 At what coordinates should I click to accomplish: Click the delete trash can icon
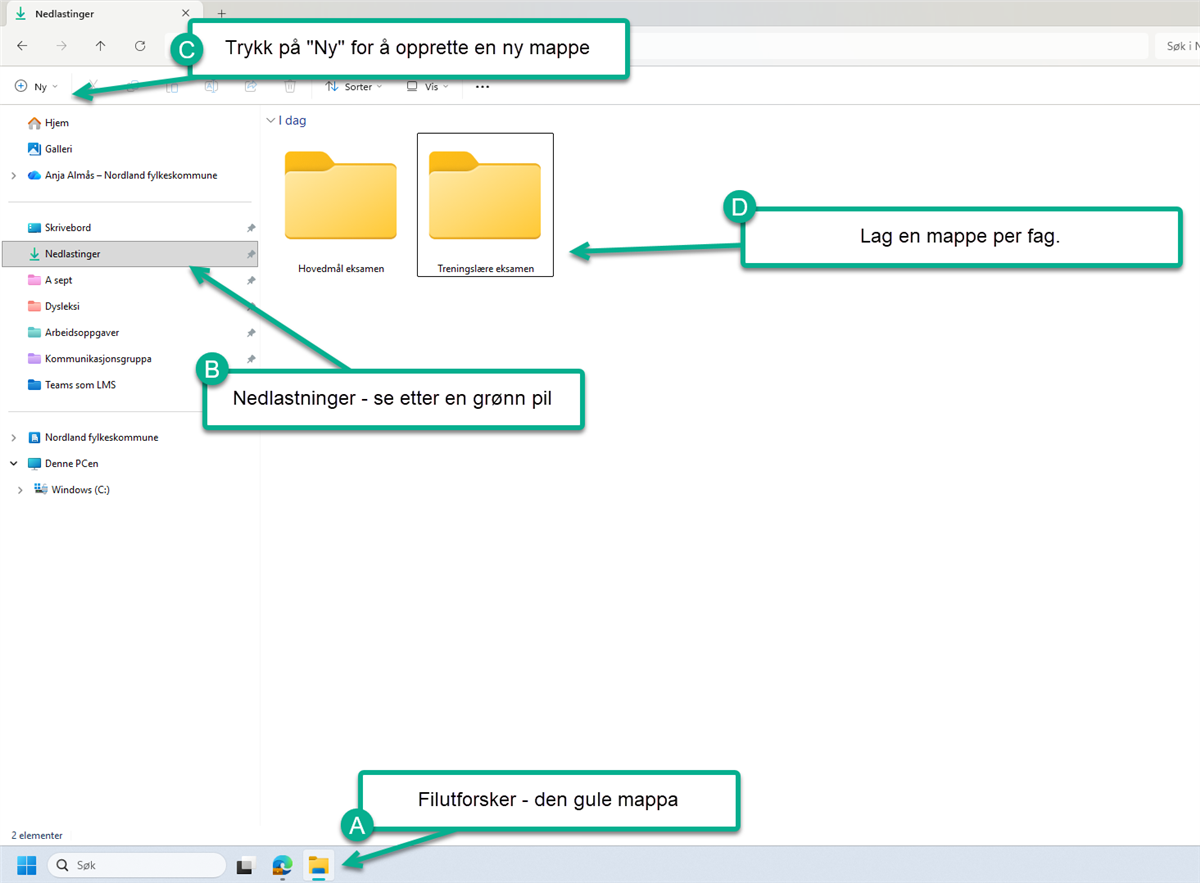click(x=290, y=87)
